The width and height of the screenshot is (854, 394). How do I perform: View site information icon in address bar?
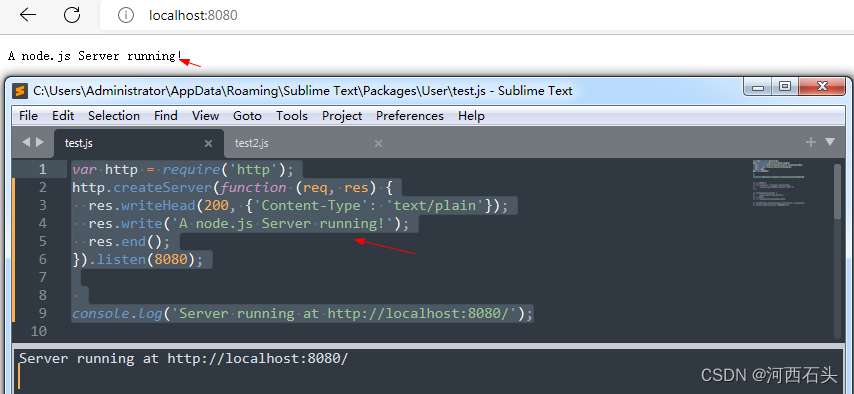coord(126,15)
